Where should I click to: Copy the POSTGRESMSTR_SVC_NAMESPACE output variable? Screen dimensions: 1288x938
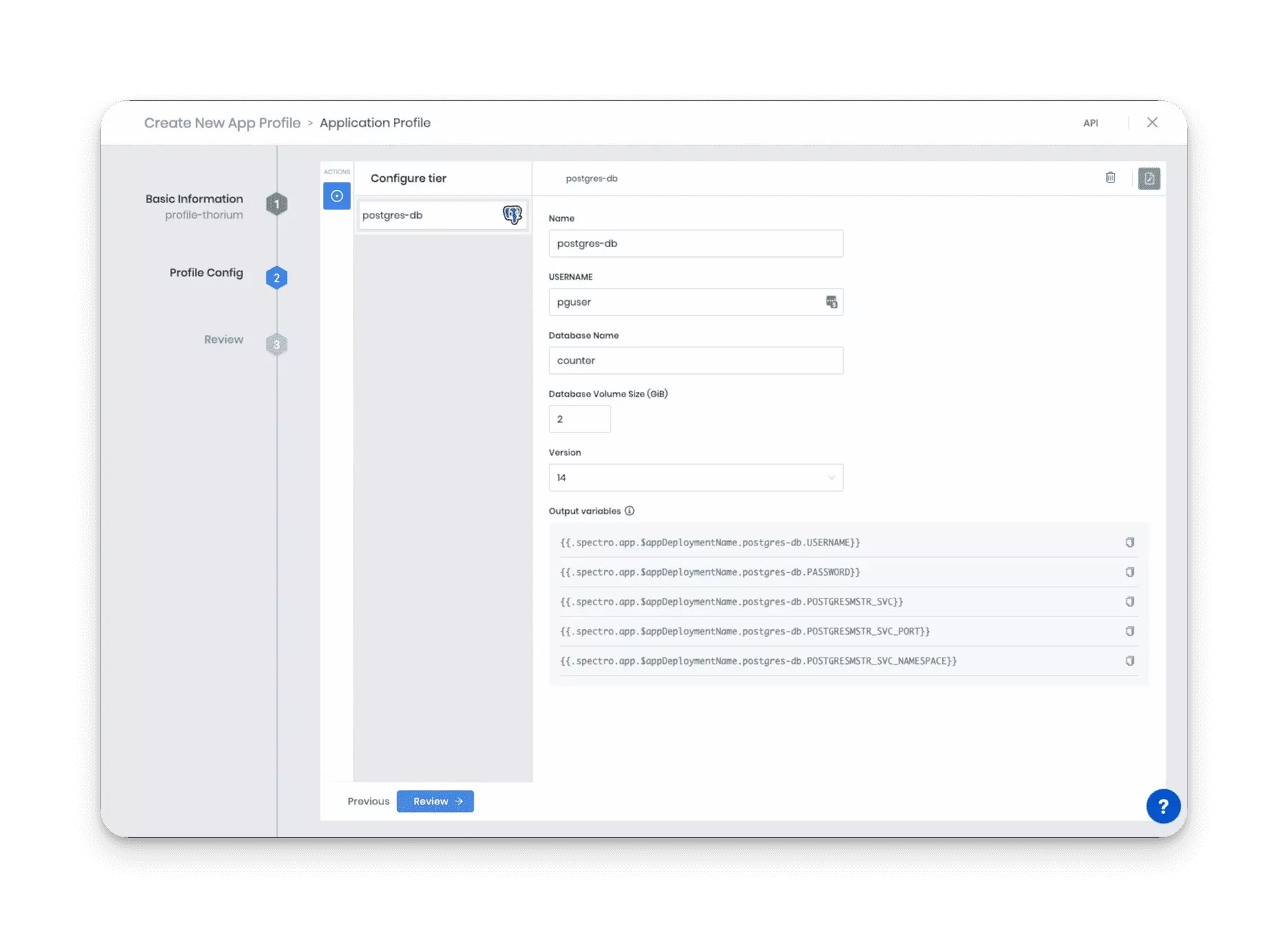[1130, 660]
